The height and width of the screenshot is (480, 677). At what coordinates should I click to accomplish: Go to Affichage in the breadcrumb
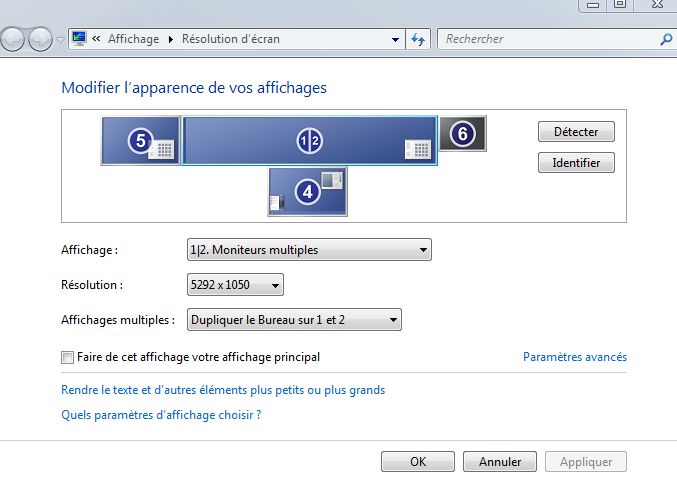[x=133, y=39]
